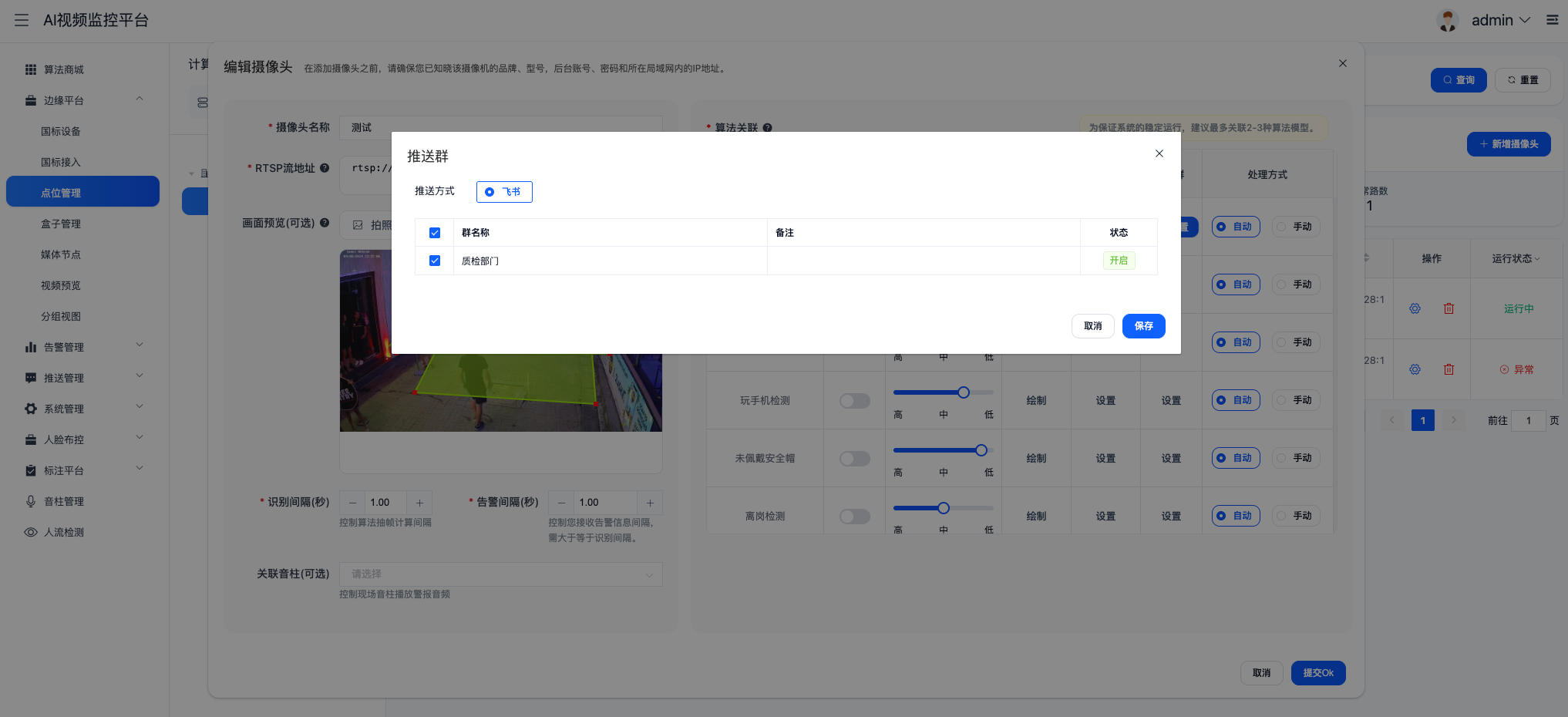This screenshot has height=717, width=1568.
Task: Click the 系统管理 gear icon in sidebar
Action: [x=31, y=408]
